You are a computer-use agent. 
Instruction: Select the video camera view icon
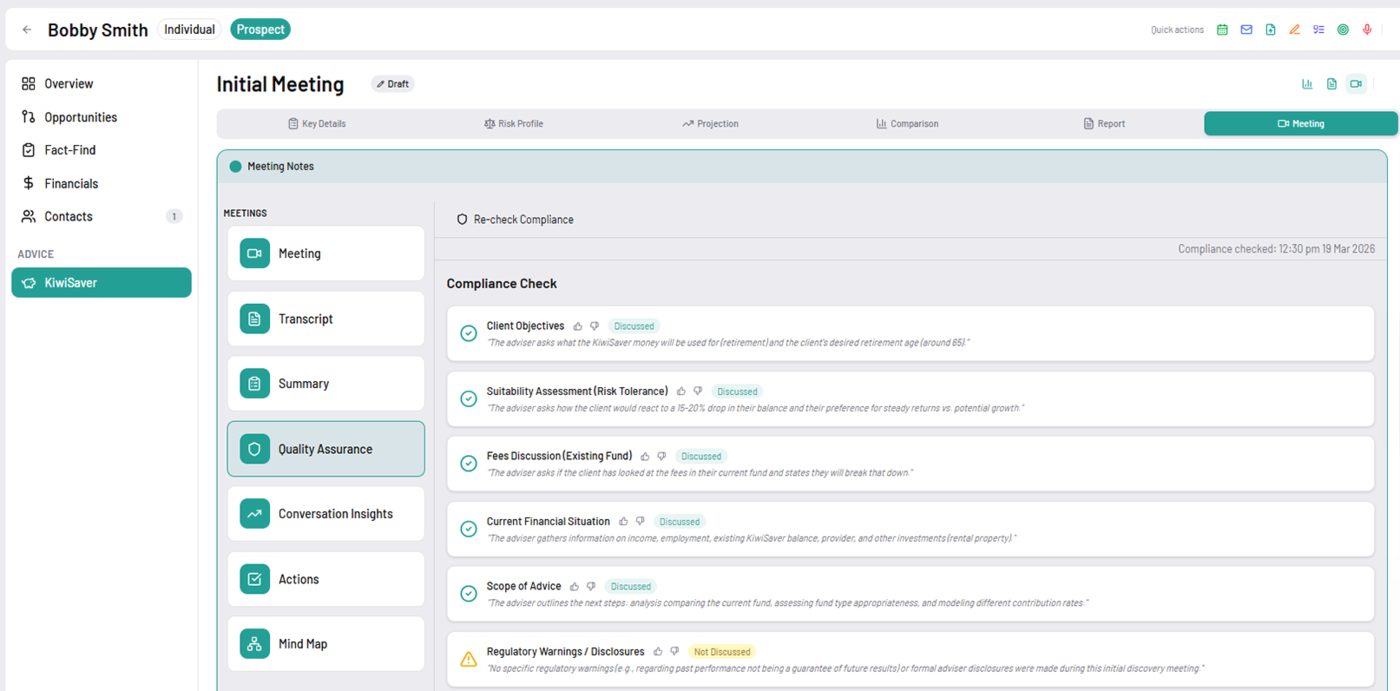[1356, 84]
